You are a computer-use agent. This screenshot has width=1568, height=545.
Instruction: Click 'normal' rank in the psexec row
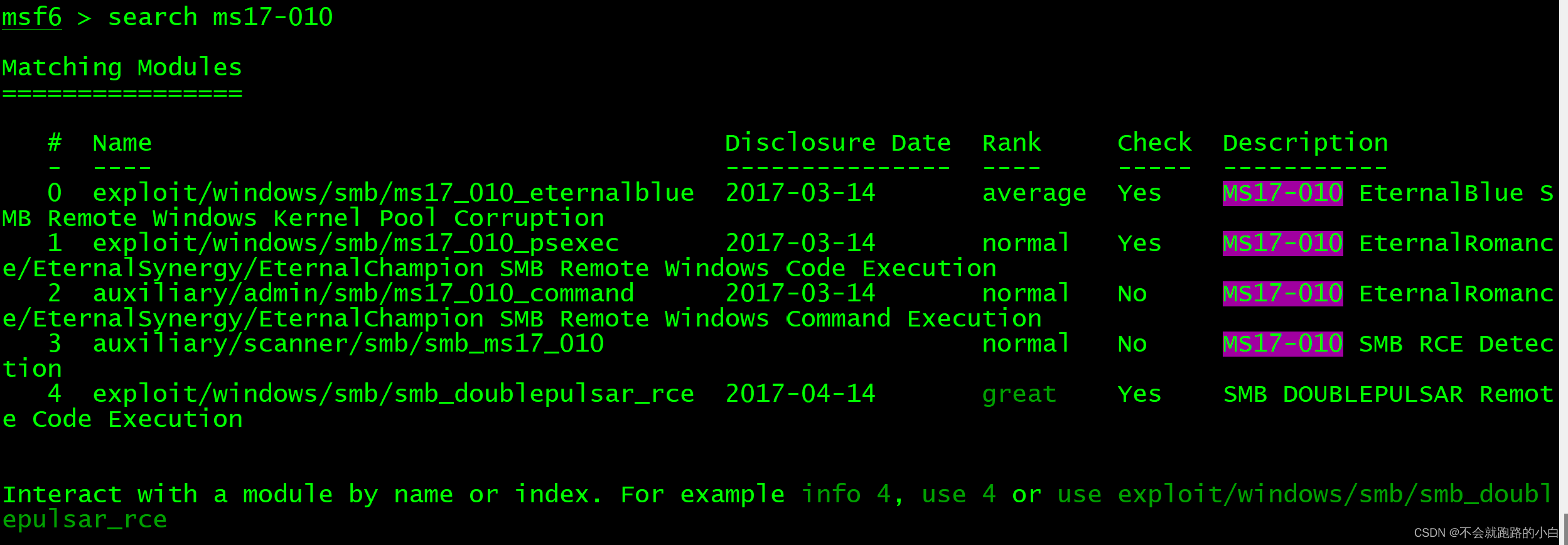(x=1027, y=243)
